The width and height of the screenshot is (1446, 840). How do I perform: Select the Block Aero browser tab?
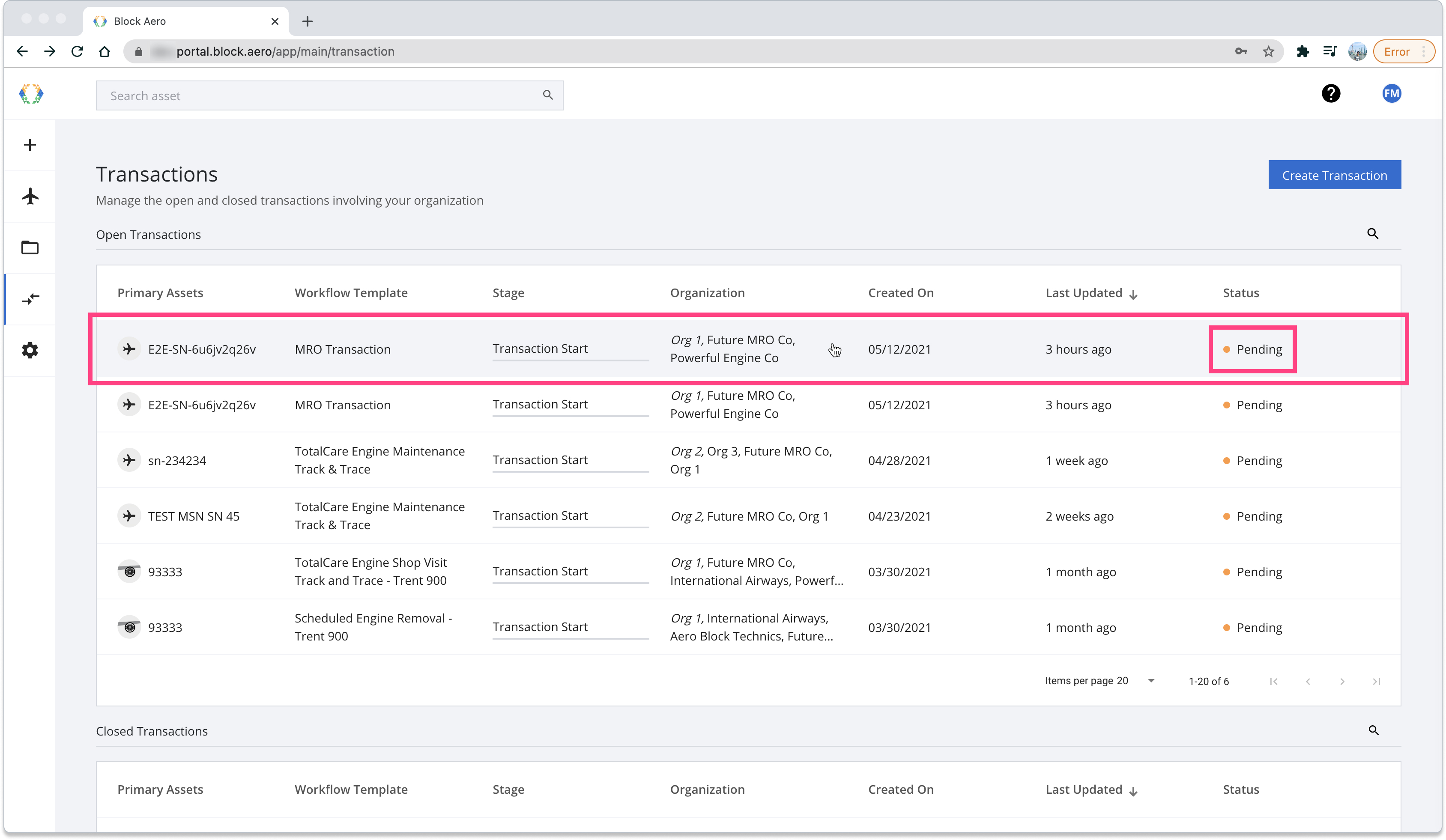(186, 21)
